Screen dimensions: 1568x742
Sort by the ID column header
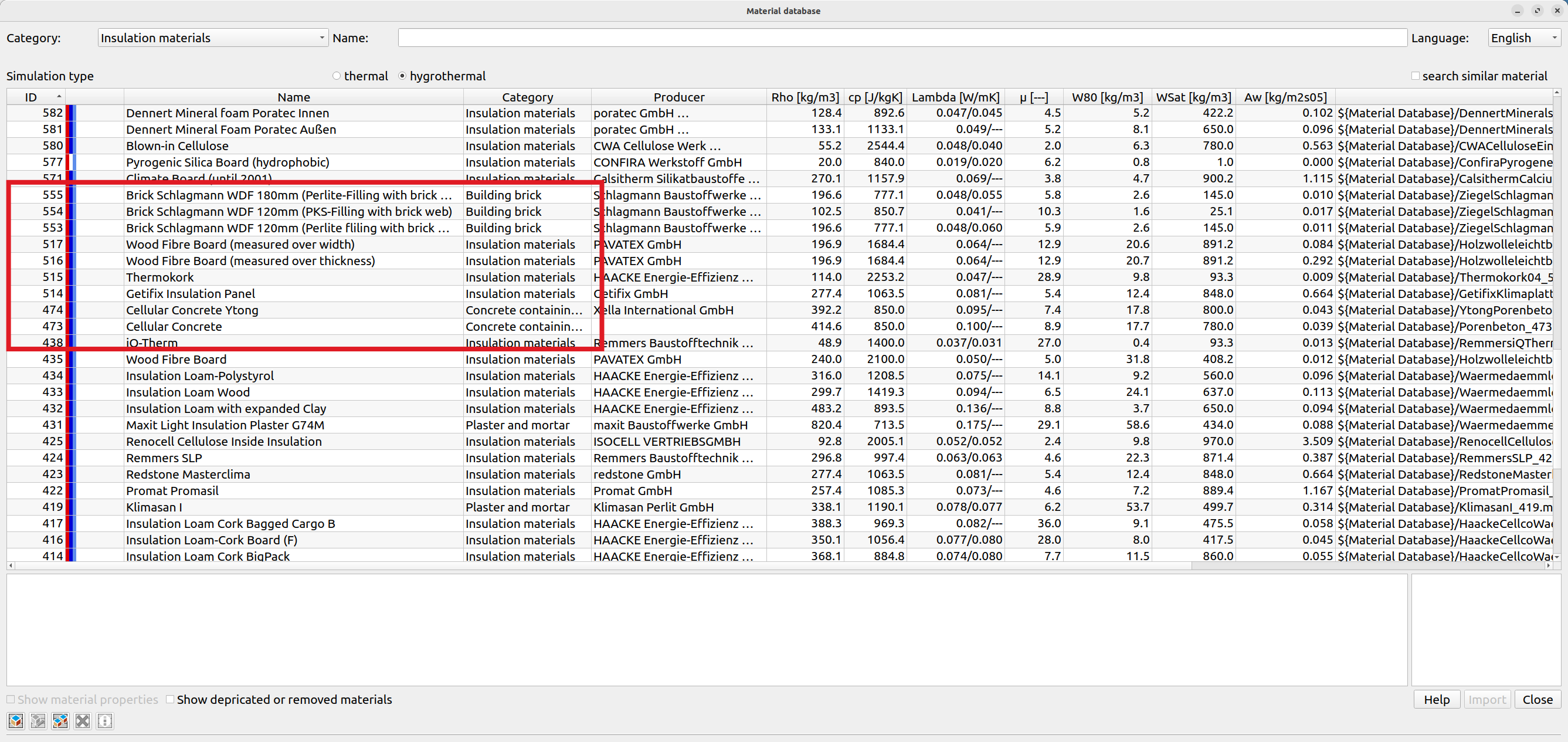pos(35,97)
